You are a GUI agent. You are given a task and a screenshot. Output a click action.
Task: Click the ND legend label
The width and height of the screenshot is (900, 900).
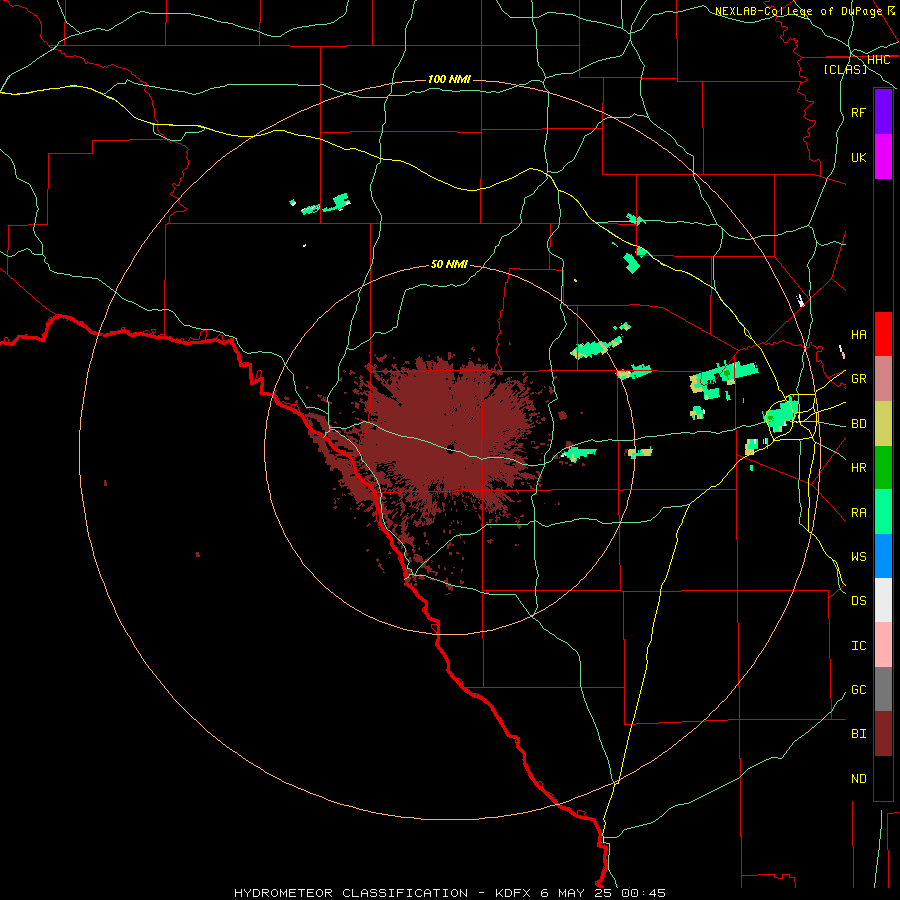[859, 779]
